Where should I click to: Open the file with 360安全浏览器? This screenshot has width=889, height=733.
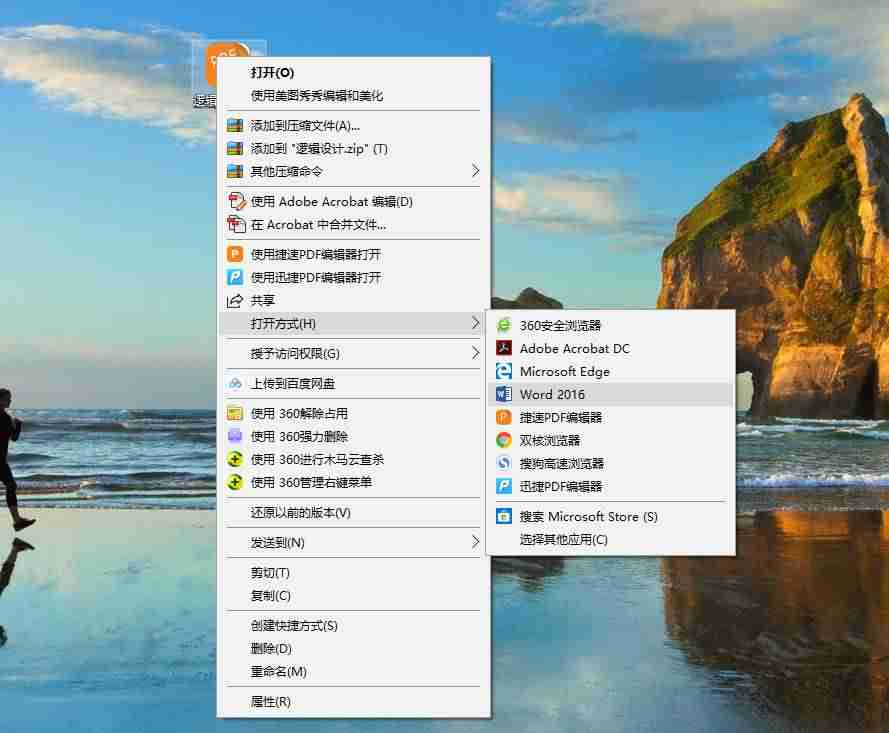[611, 325]
